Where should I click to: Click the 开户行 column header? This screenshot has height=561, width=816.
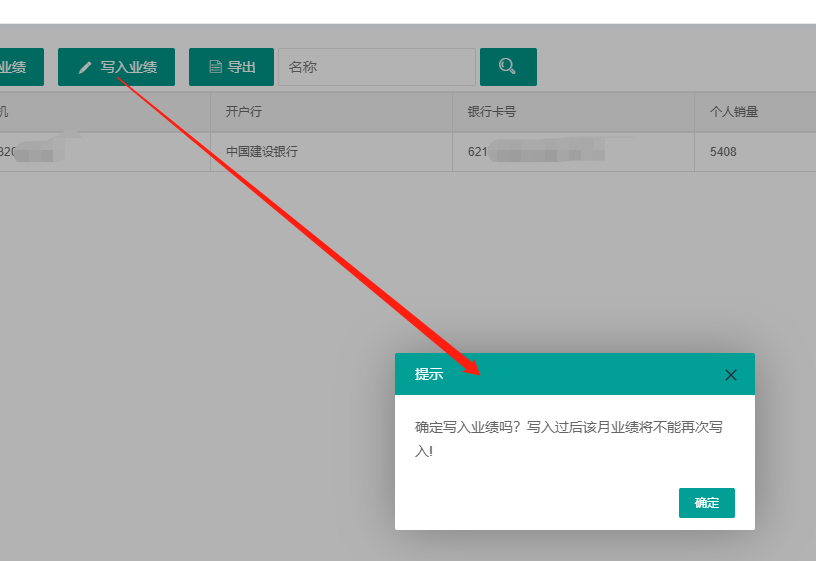point(243,112)
